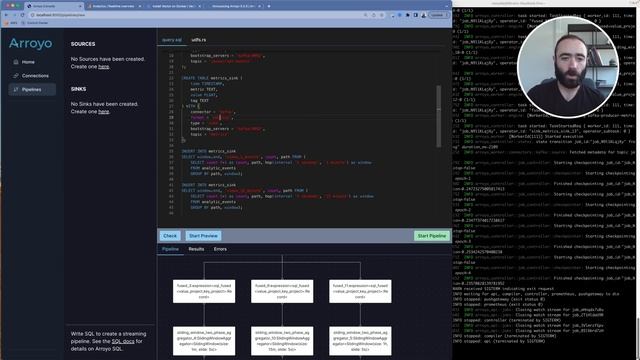
Task: Open the browser profile avatar
Action: (x=424, y=15)
